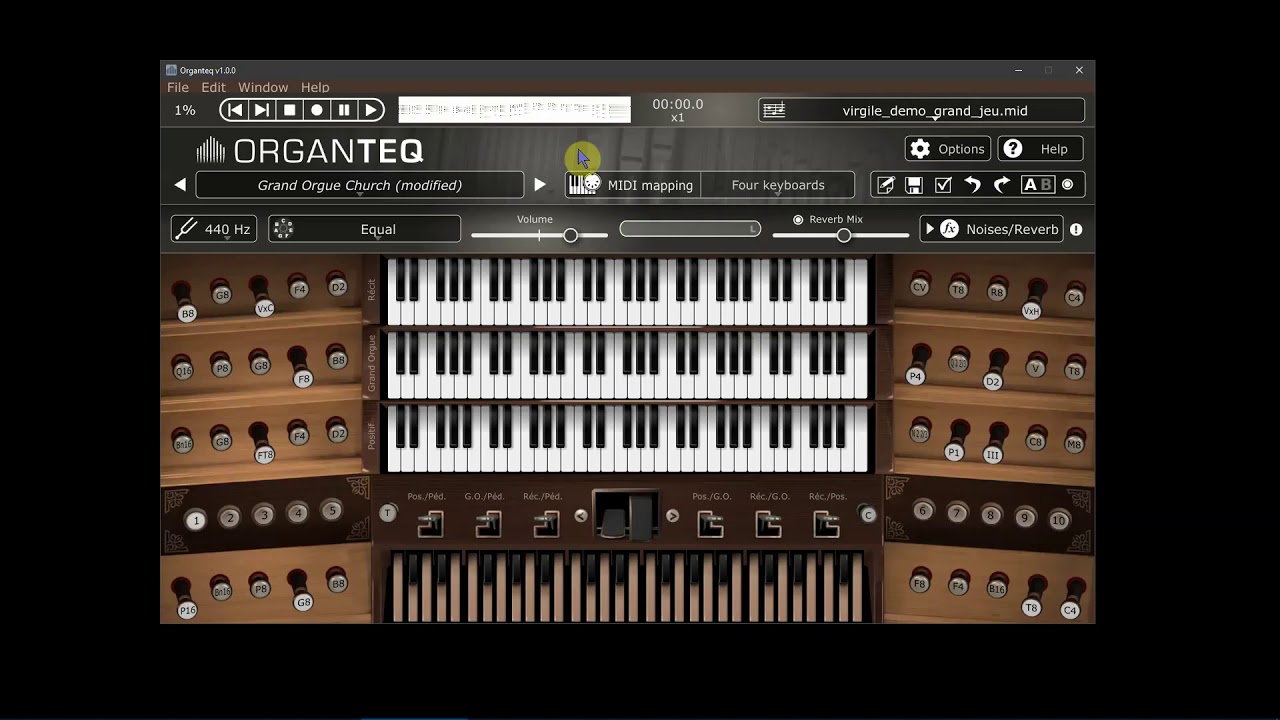Save the preset with the floppy disk icon
This screenshot has height=720, width=1280.
(914, 185)
